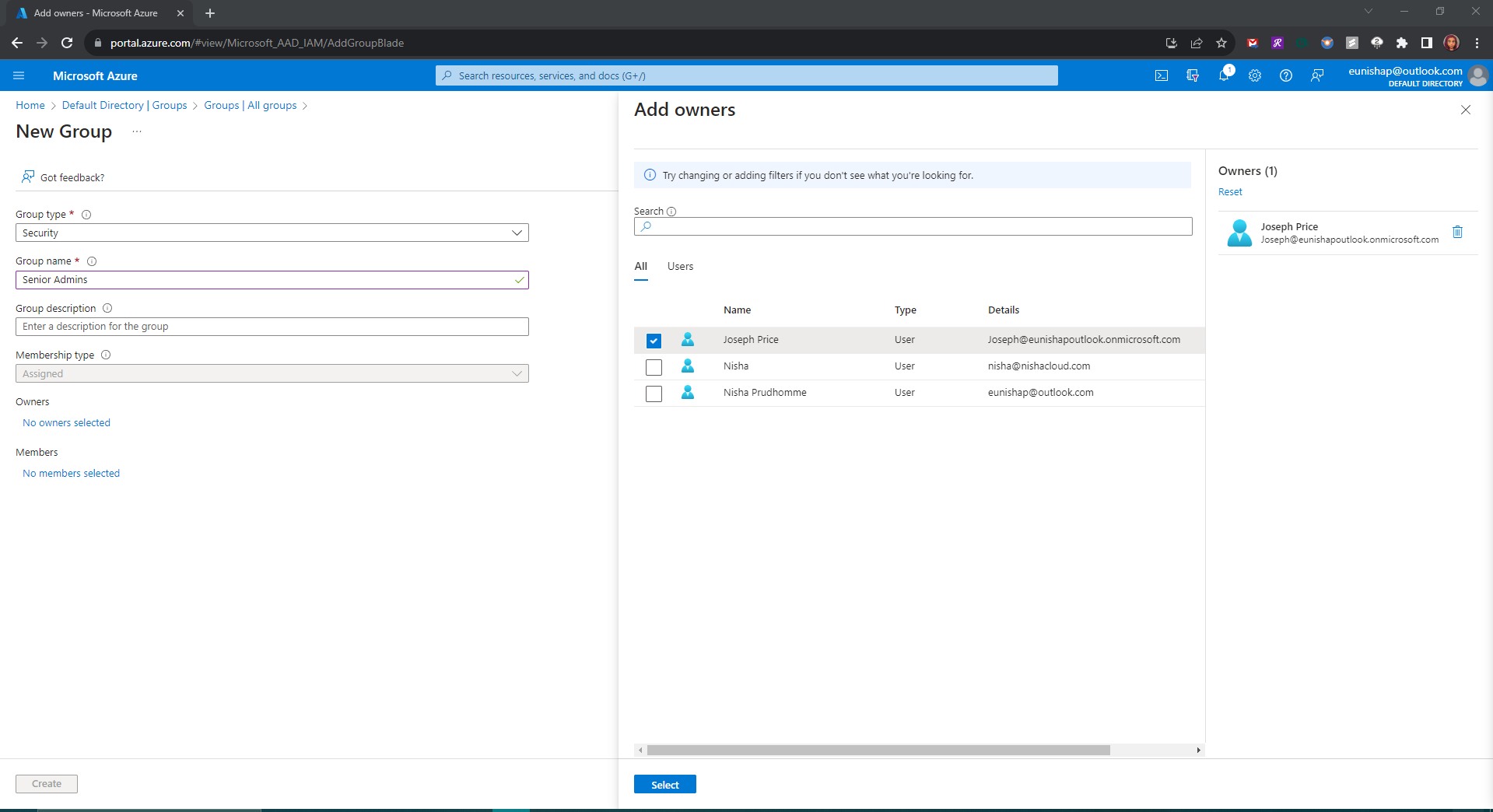Open the notifications bell
The height and width of the screenshot is (812, 1493).
[x=1224, y=75]
